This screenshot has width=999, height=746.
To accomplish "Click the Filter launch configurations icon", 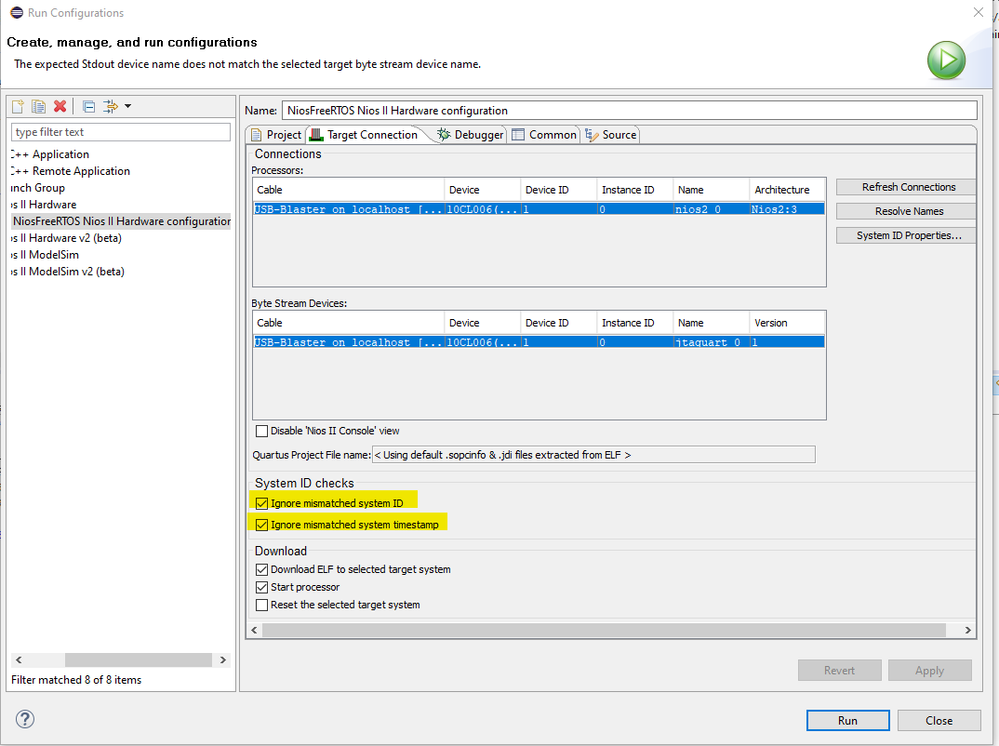I will (x=111, y=106).
